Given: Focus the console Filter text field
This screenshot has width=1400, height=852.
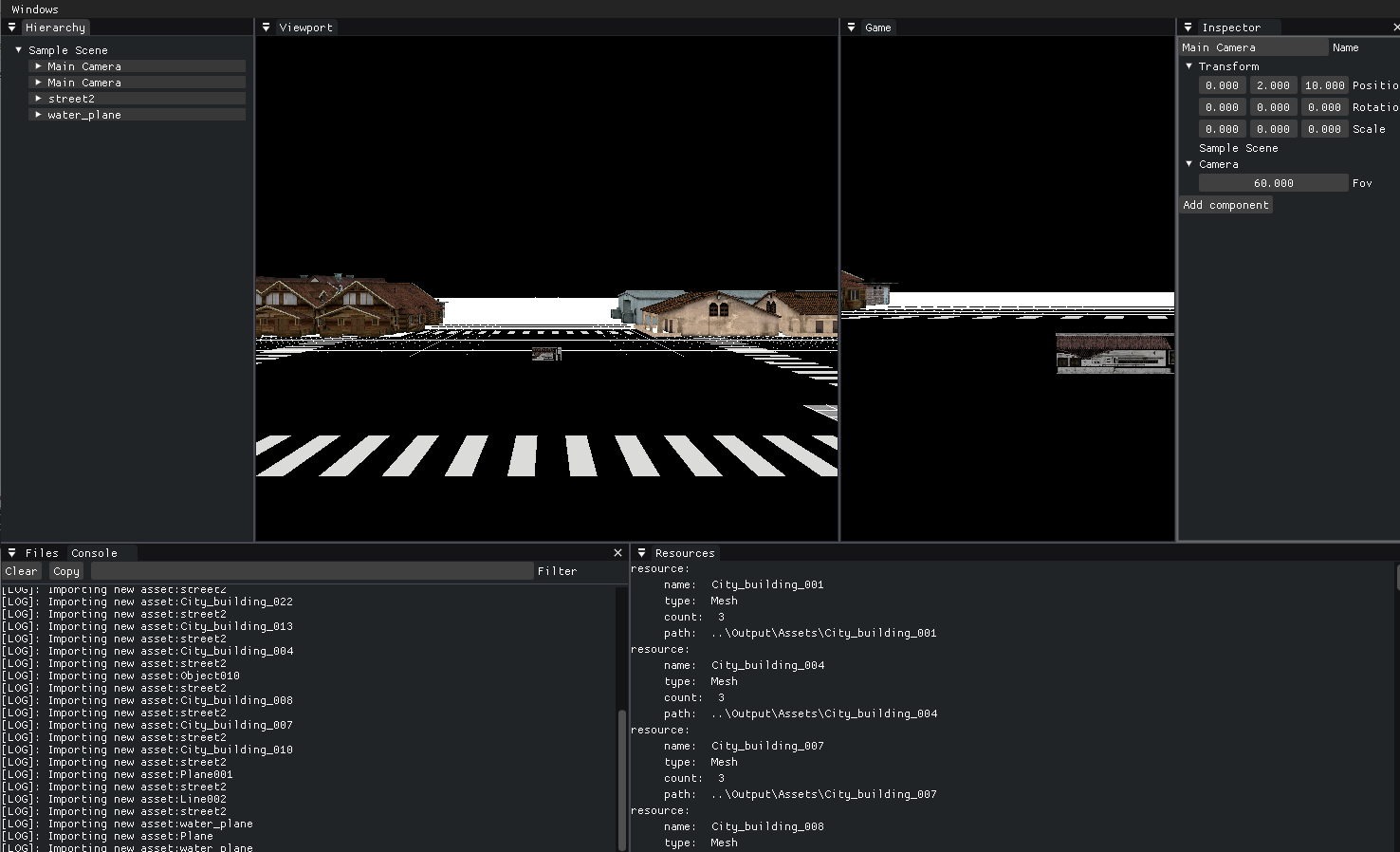Looking at the screenshot, I should pyautogui.click(x=312, y=571).
